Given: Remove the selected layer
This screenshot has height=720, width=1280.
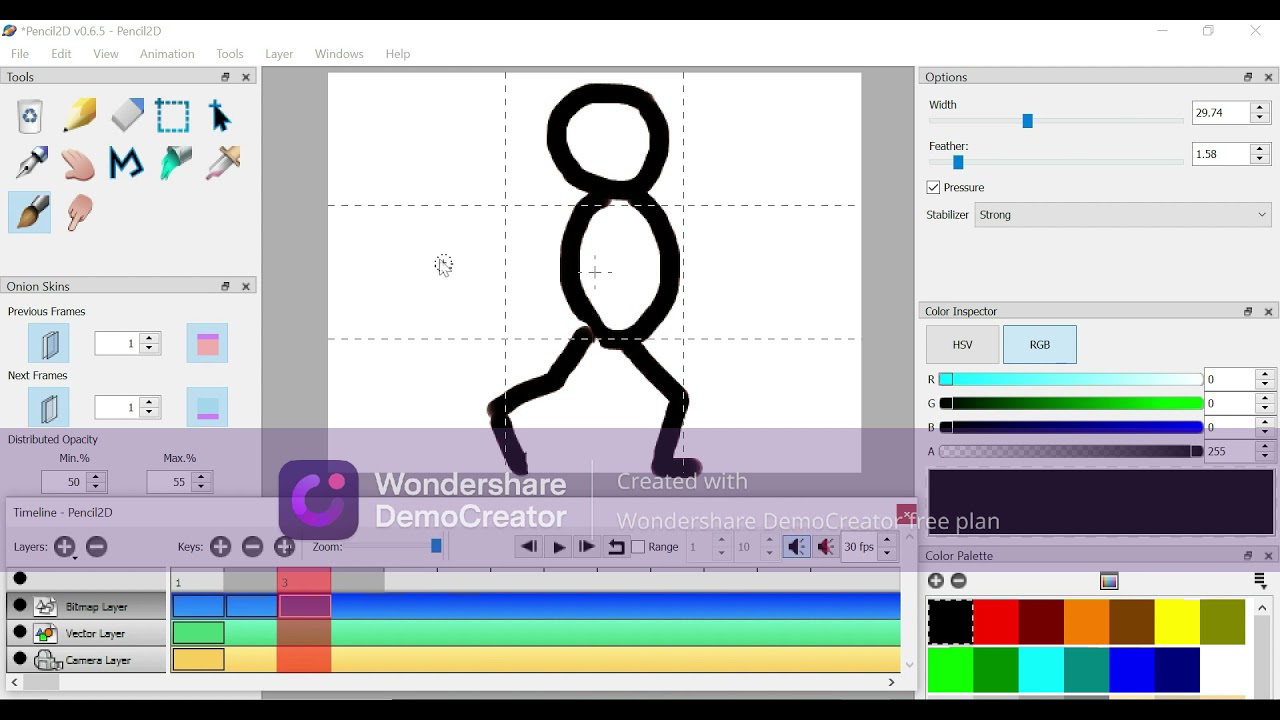Looking at the screenshot, I should pos(97,547).
